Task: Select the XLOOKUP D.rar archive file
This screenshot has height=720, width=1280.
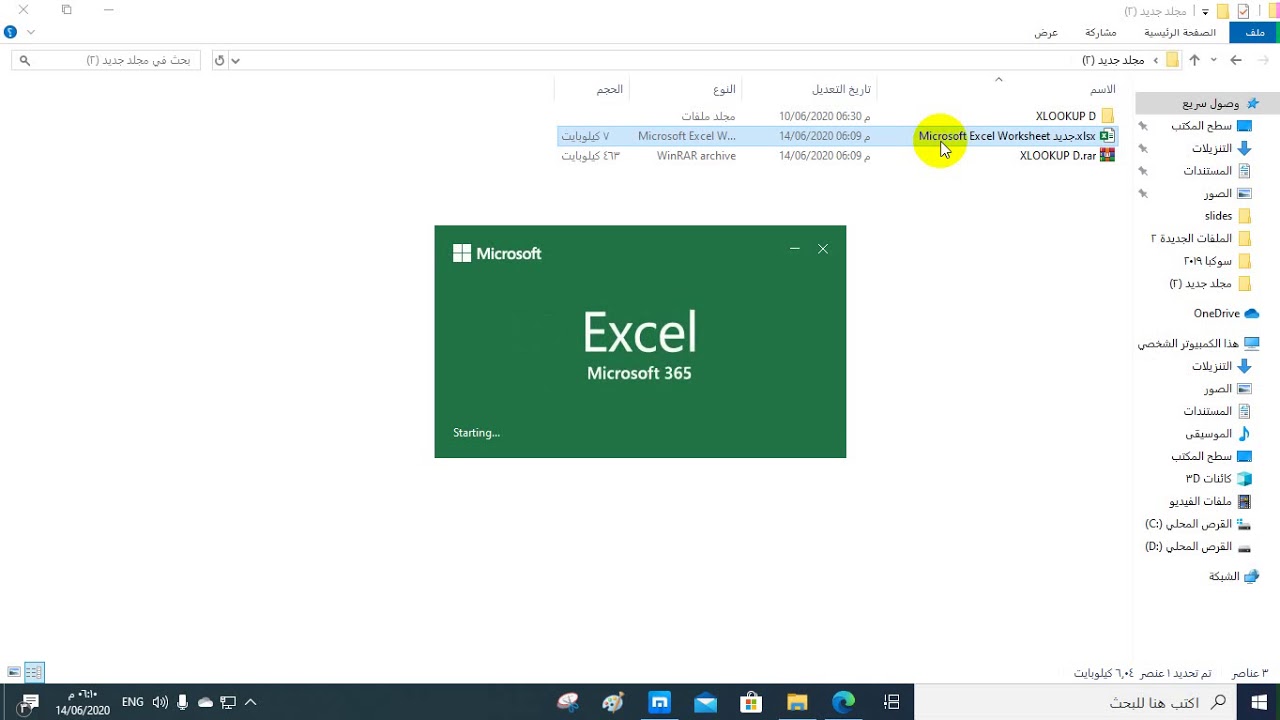Action: tap(1058, 156)
